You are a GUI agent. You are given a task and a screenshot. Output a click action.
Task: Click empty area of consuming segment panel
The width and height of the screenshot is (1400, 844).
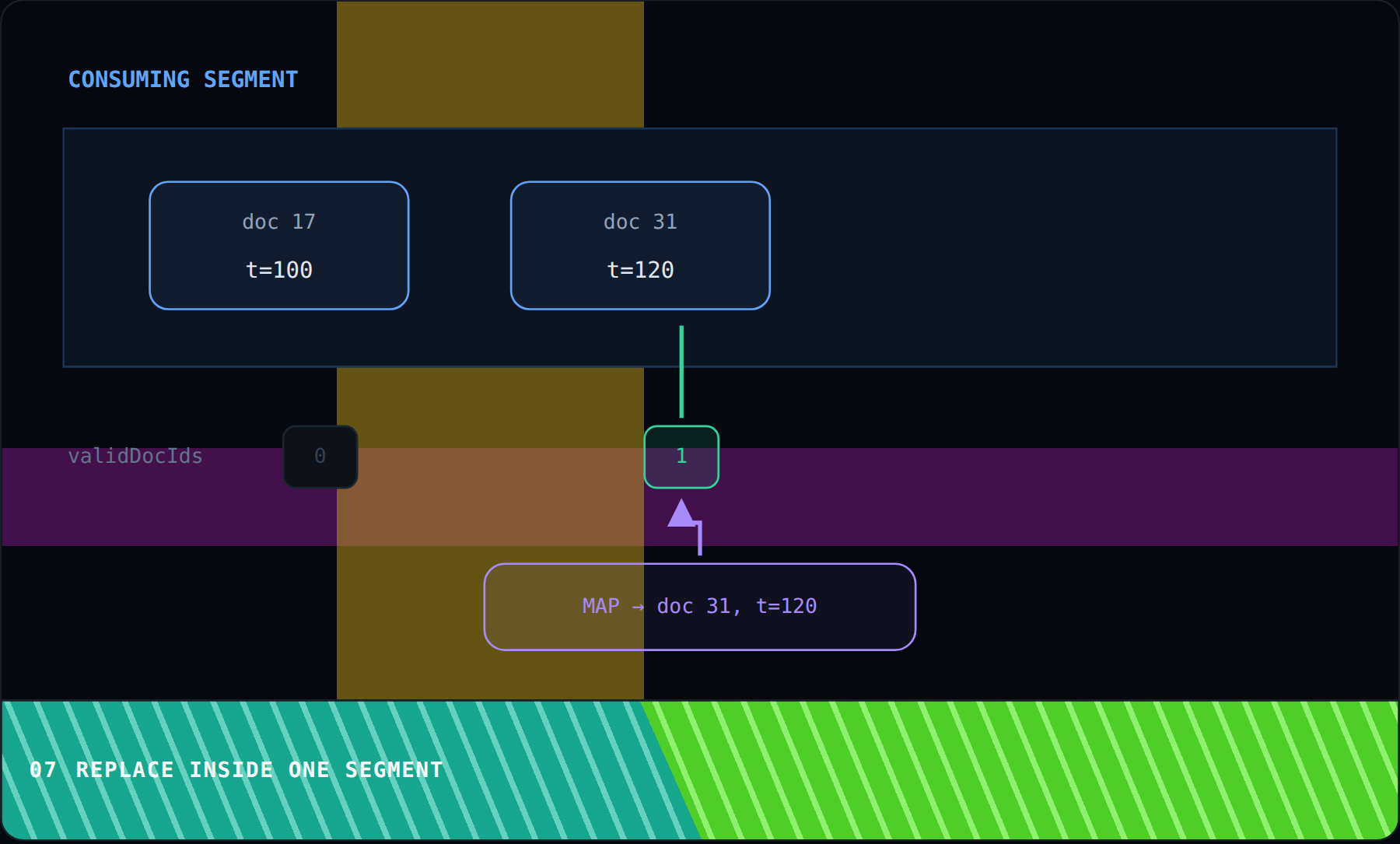1050,247
